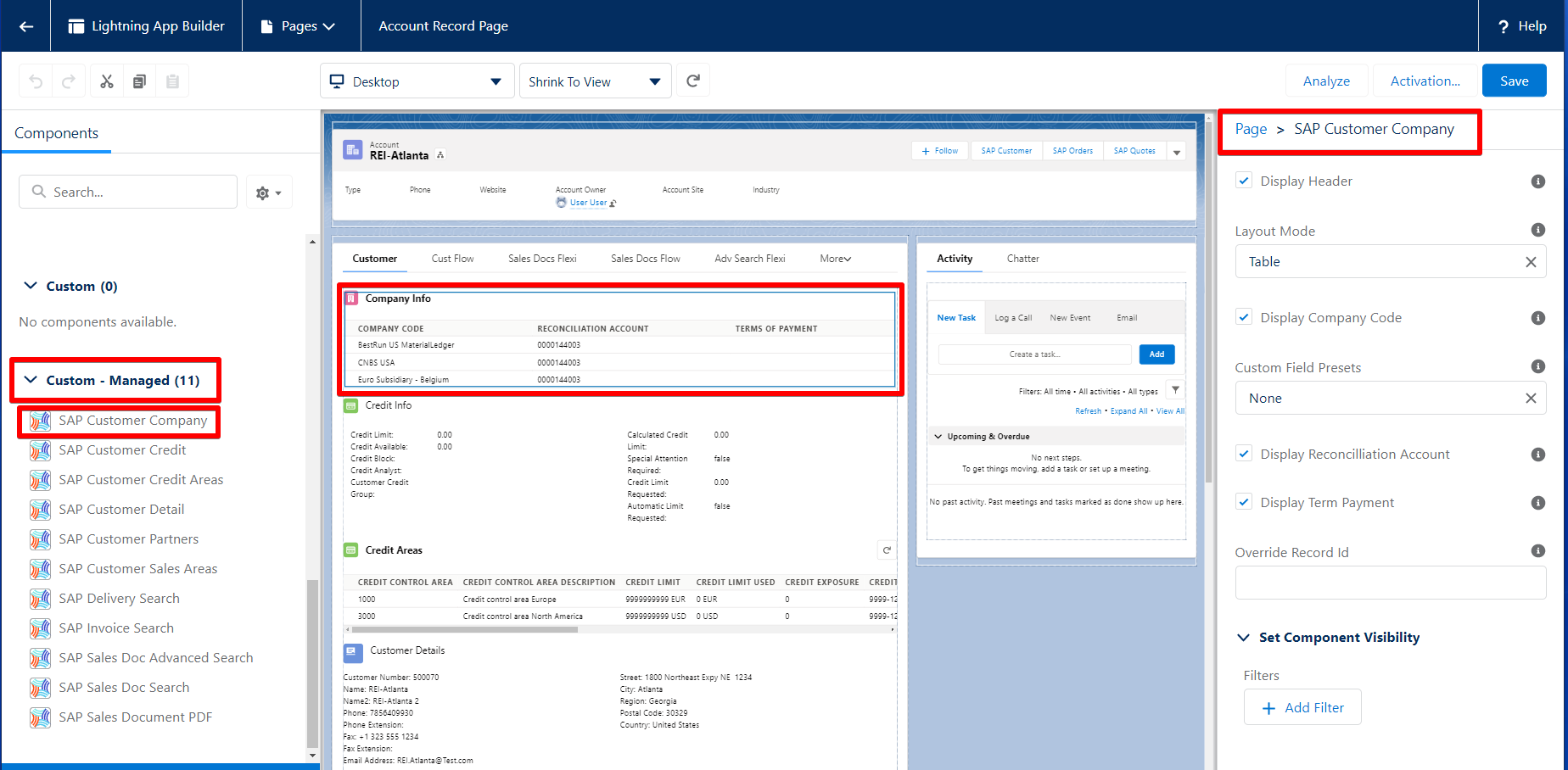Click the Help question mark icon
The image size is (1568, 770).
pos(1504,26)
